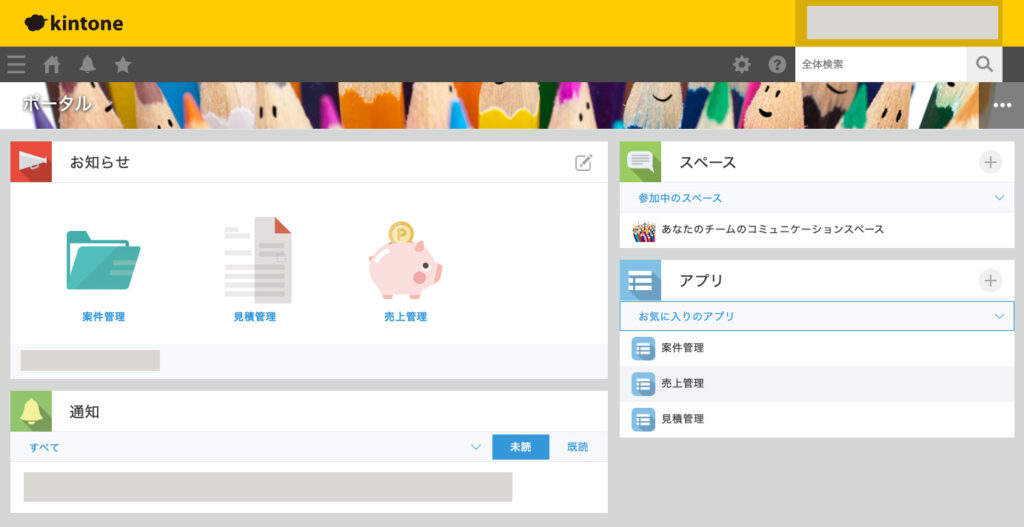Click the green bell 通知 panel icon

(x=31, y=411)
